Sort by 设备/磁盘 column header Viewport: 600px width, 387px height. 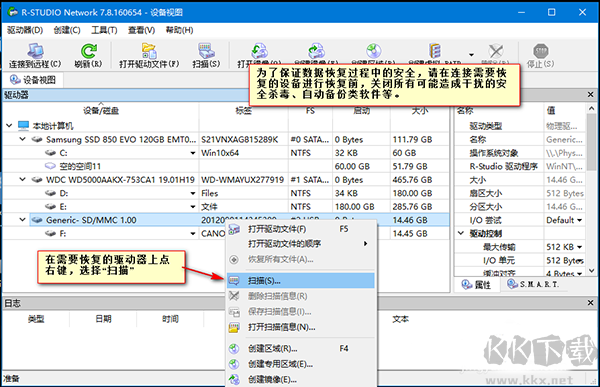click(x=101, y=111)
